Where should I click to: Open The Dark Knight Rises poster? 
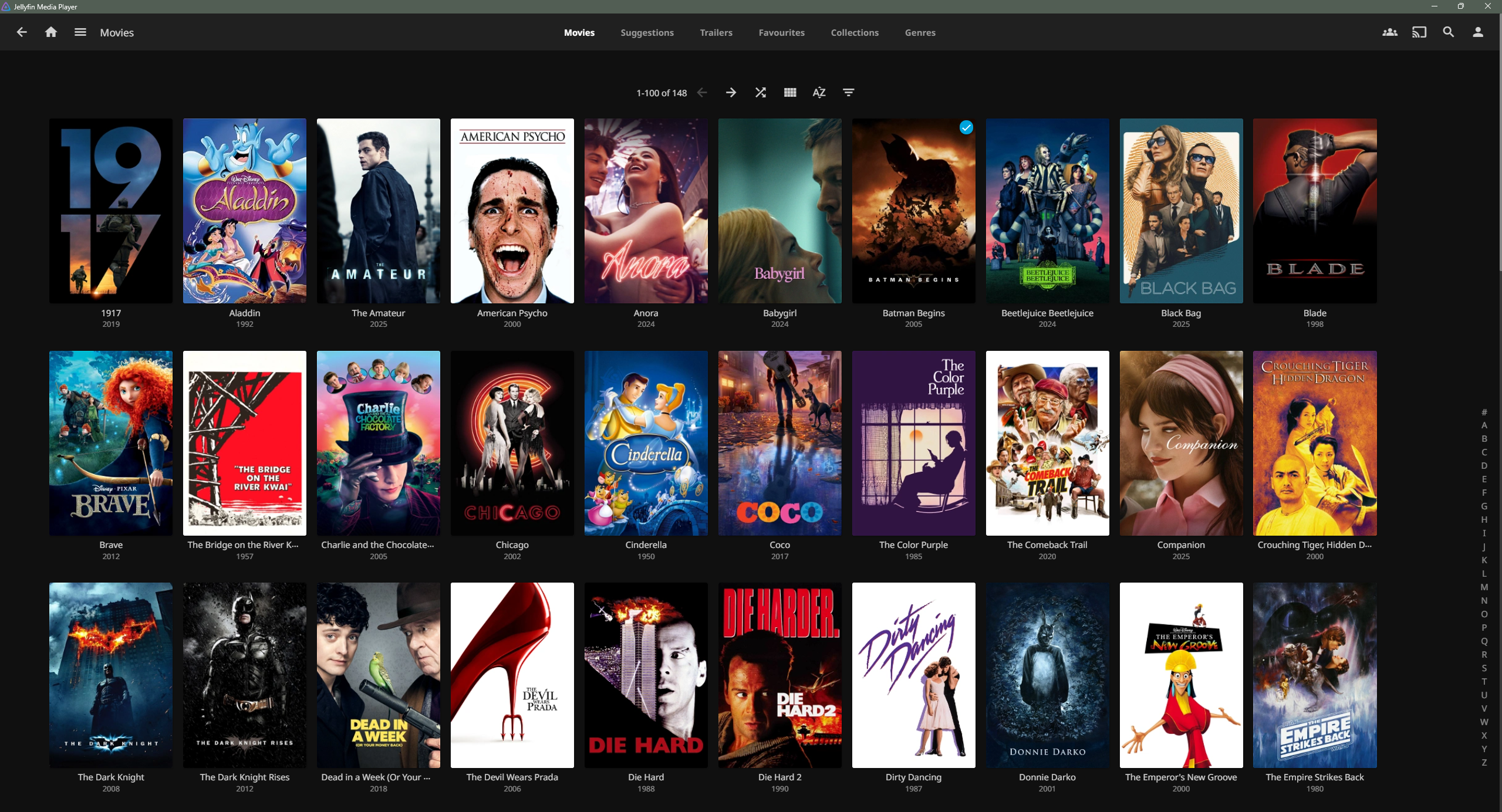pyautogui.click(x=245, y=675)
